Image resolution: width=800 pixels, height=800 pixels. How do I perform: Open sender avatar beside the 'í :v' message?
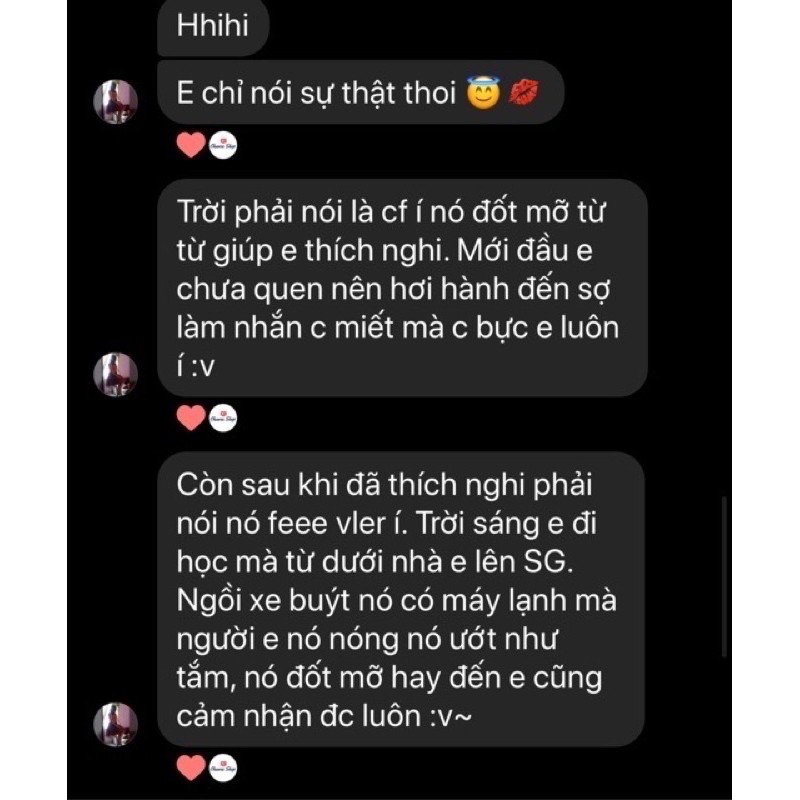[115, 374]
